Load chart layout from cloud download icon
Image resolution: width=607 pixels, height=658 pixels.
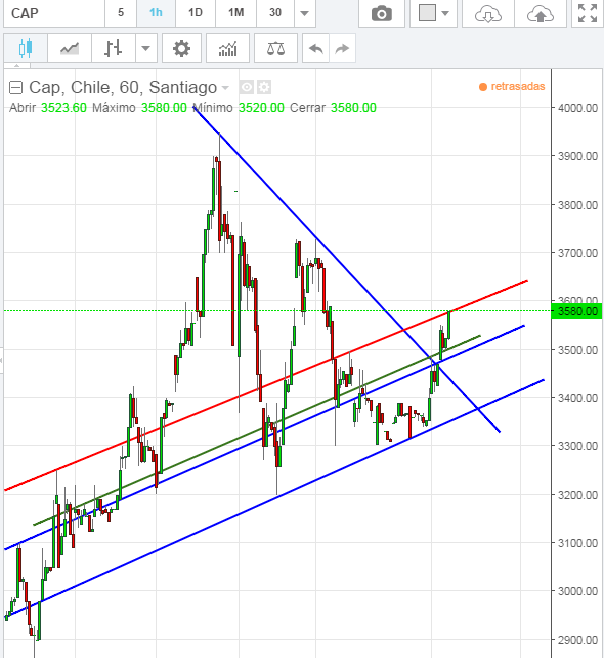pos(488,13)
